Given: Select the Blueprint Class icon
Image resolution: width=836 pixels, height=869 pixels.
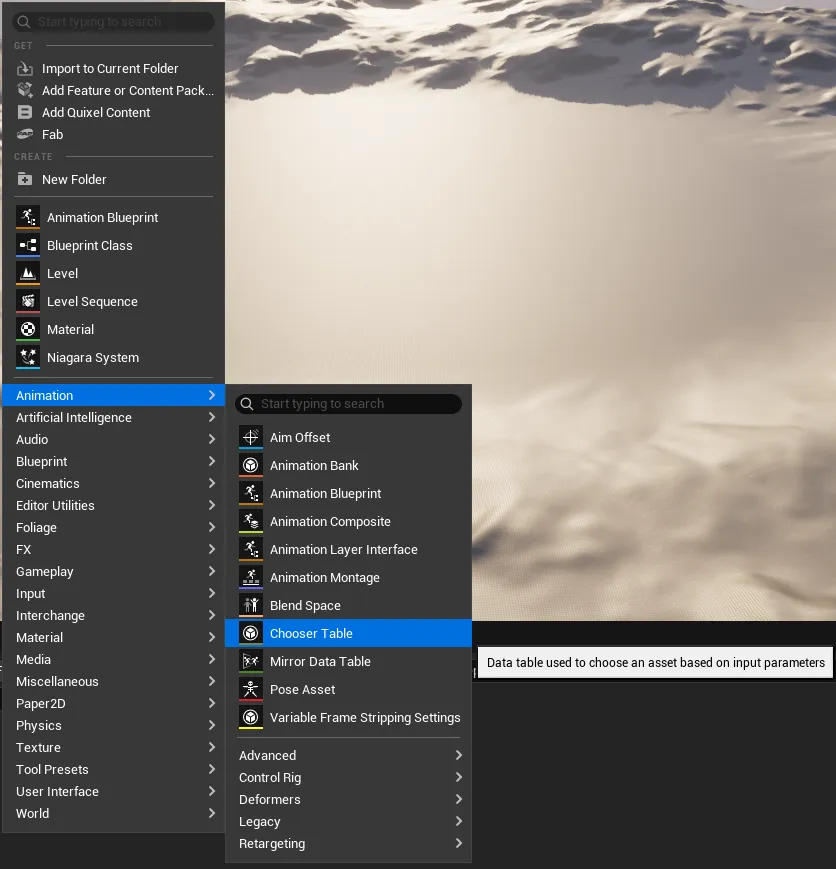Looking at the screenshot, I should 28,246.
